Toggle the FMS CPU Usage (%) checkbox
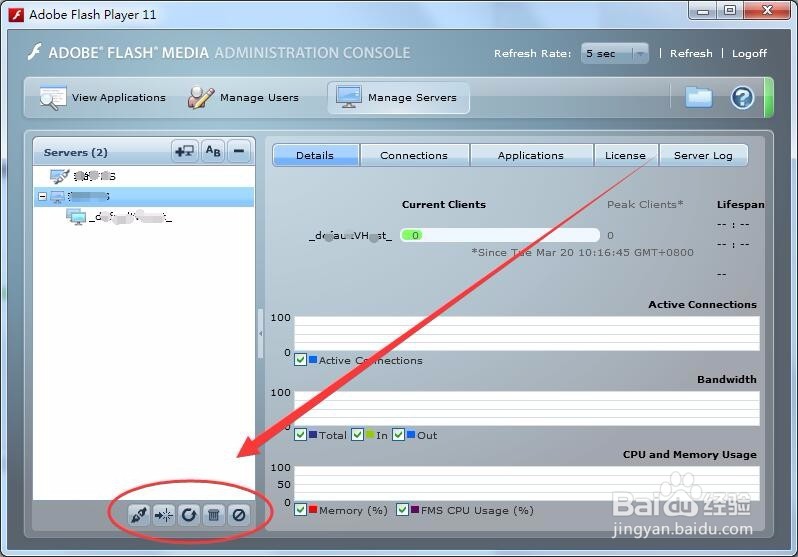798x557 pixels. click(402, 510)
